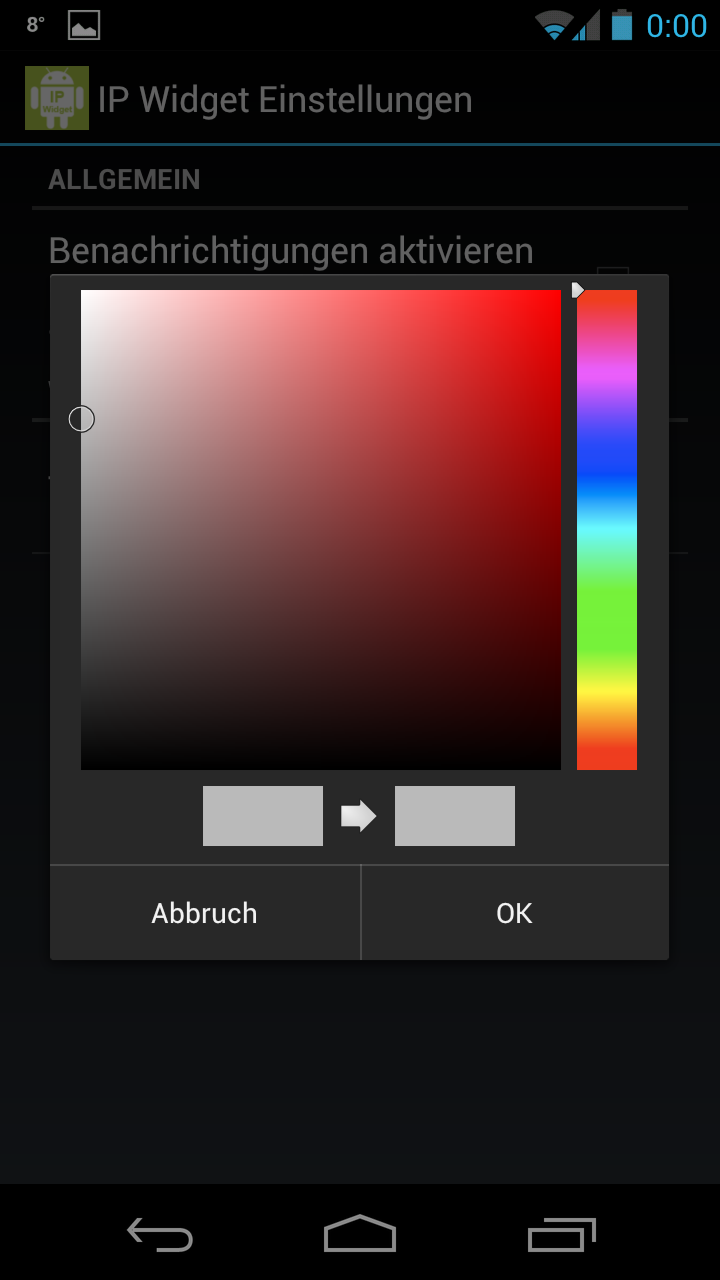Screen dimensions: 720x1280
Task: Confirm color with the OK button
Action: point(515,913)
